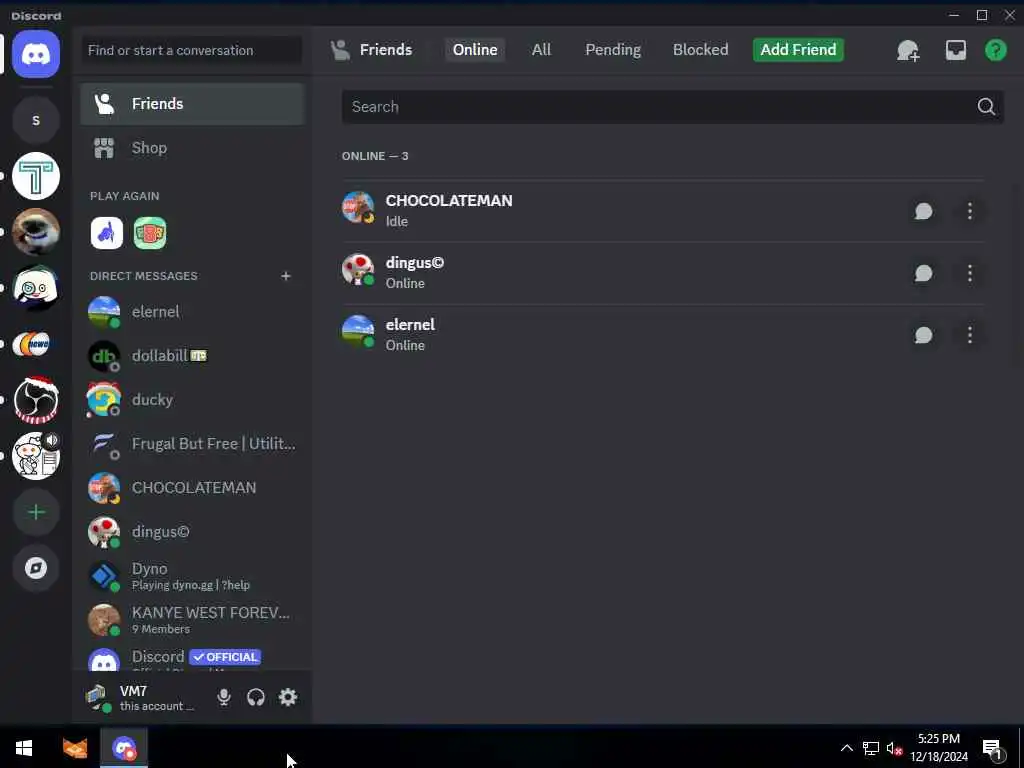Screen dimensions: 1024x768
Task: Open Windows Start button
Action: tap(24, 748)
